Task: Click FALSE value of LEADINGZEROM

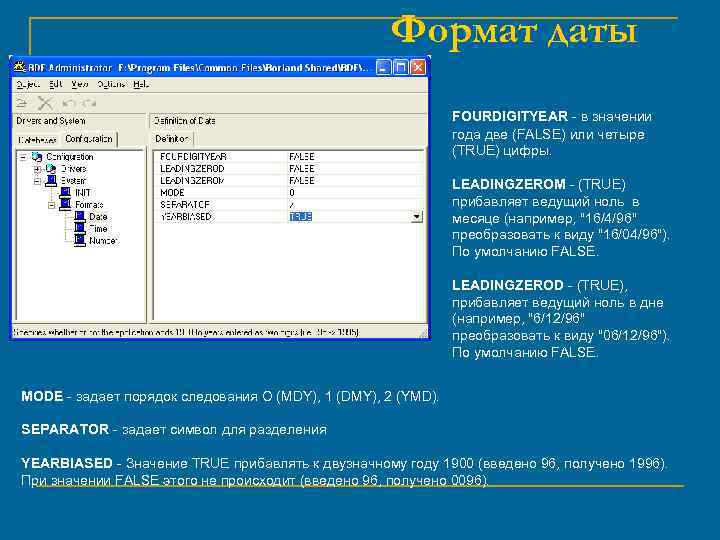Action: click(302, 180)
